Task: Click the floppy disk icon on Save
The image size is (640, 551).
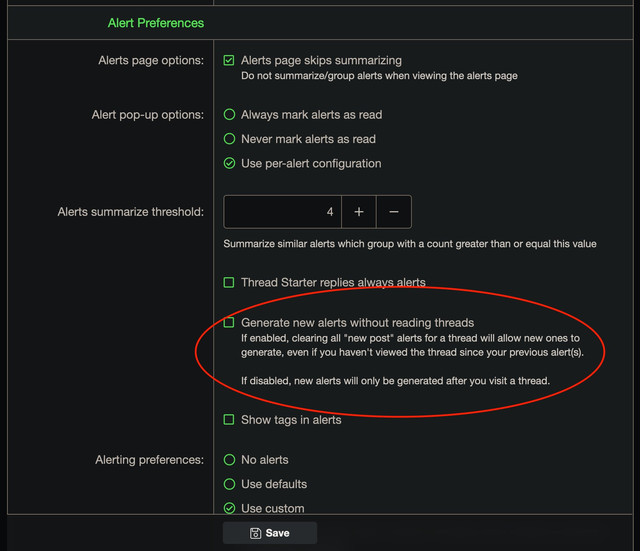Action: point(256,533)
